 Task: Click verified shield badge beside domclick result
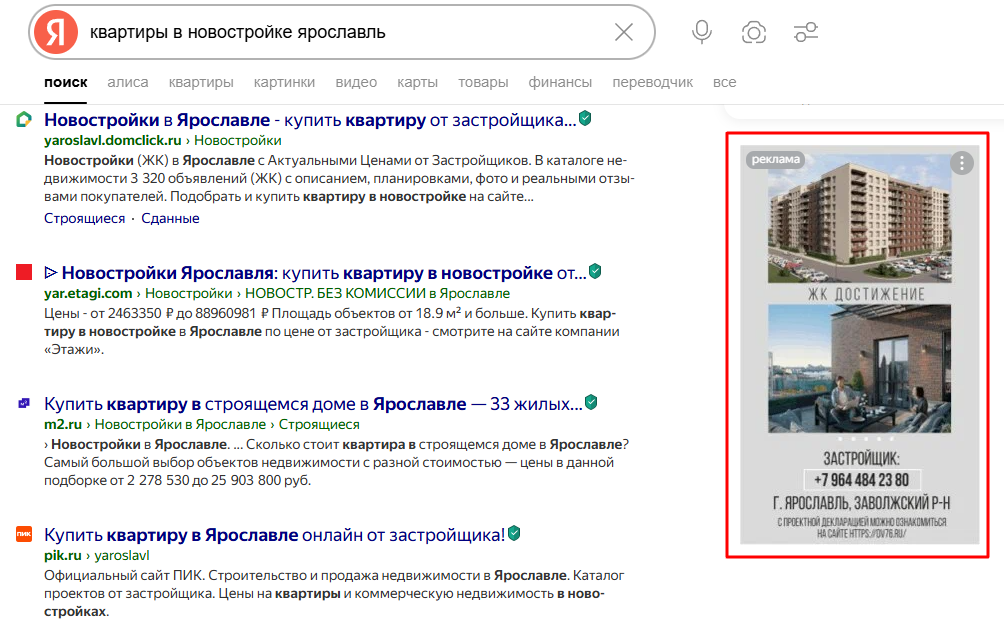coord(585,119)
